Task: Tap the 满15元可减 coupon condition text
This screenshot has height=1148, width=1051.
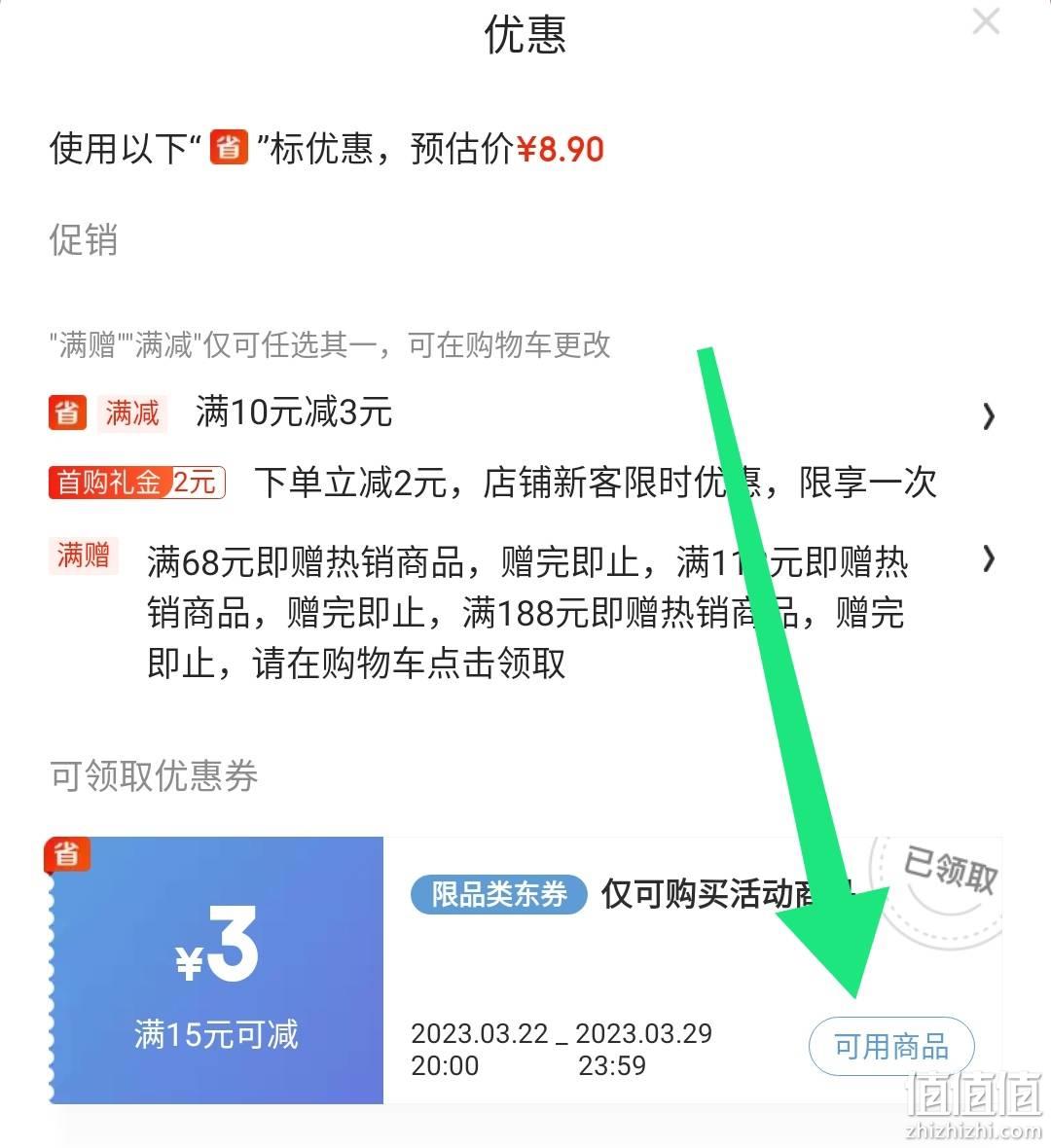Action: (x=216, y=1034)
